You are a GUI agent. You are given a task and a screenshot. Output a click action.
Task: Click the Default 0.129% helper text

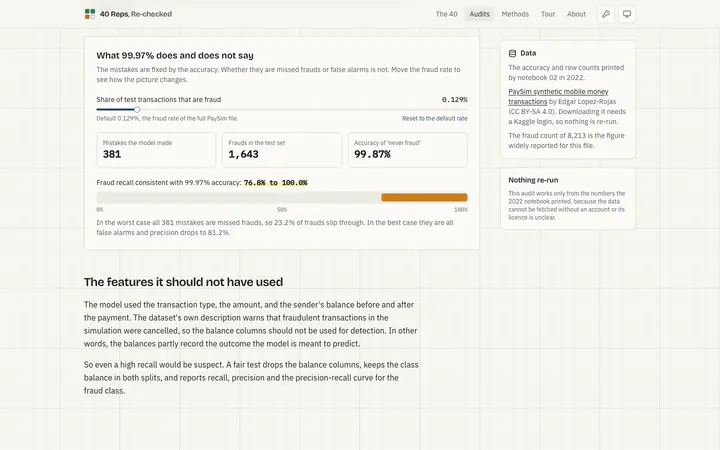[x=167, y=118]
